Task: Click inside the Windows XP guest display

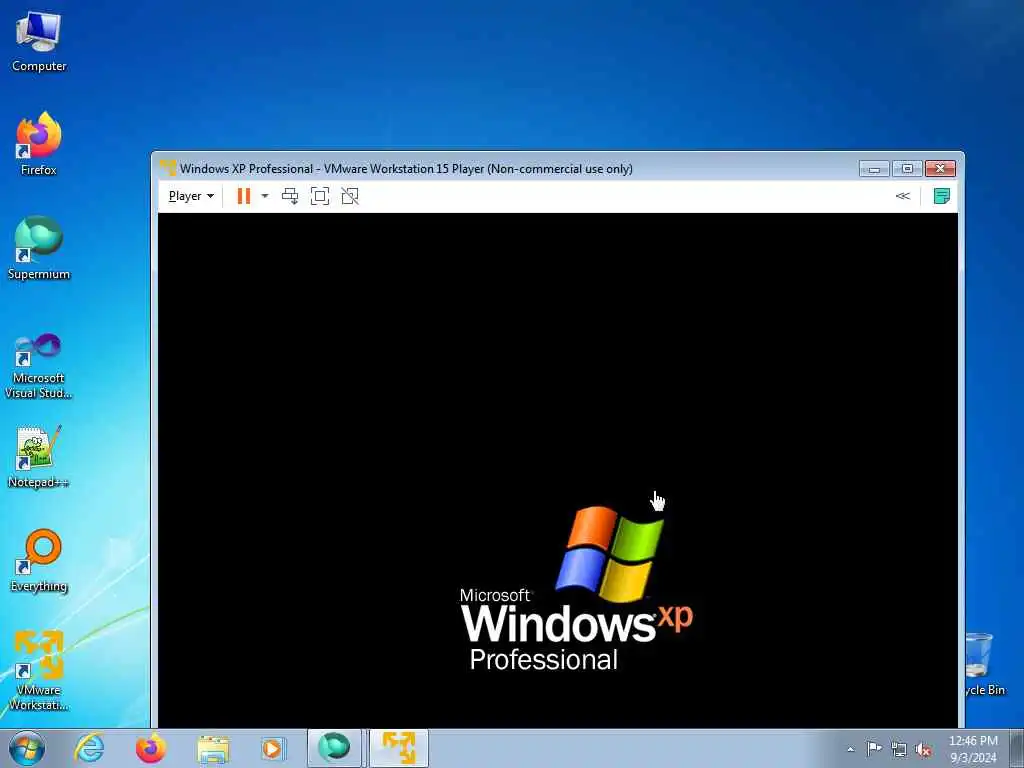Action: point(558,470)
